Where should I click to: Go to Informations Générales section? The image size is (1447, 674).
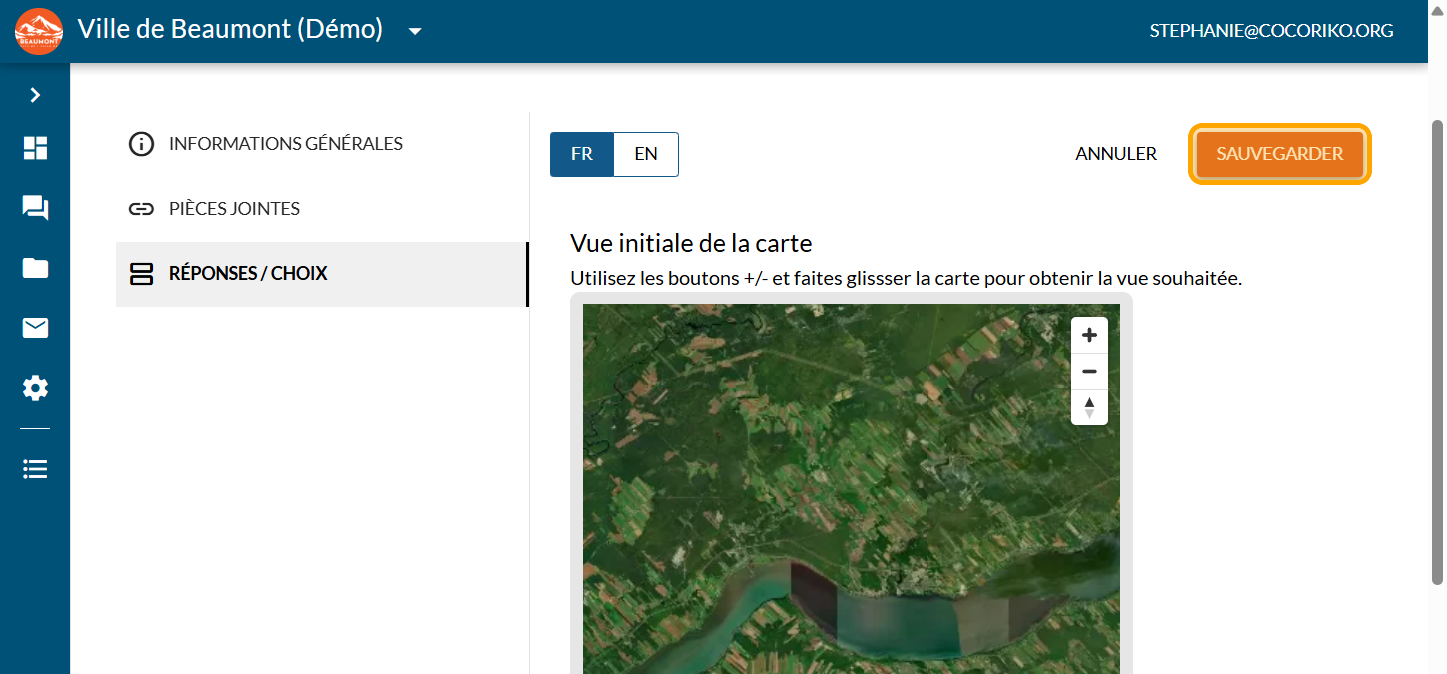285,144
